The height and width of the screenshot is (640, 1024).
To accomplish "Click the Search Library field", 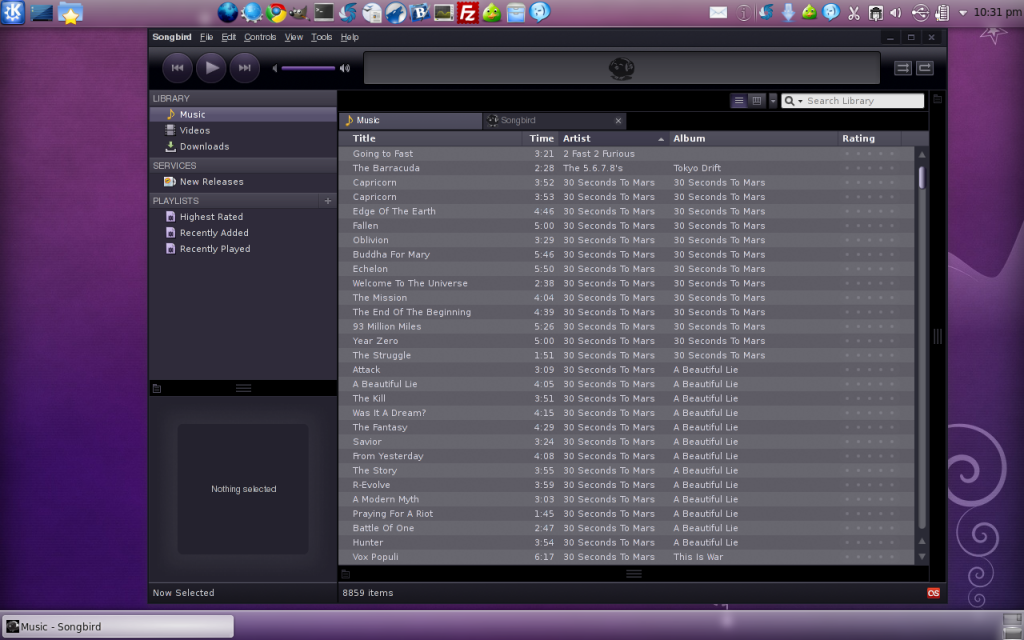I will [x=863, y=101].
